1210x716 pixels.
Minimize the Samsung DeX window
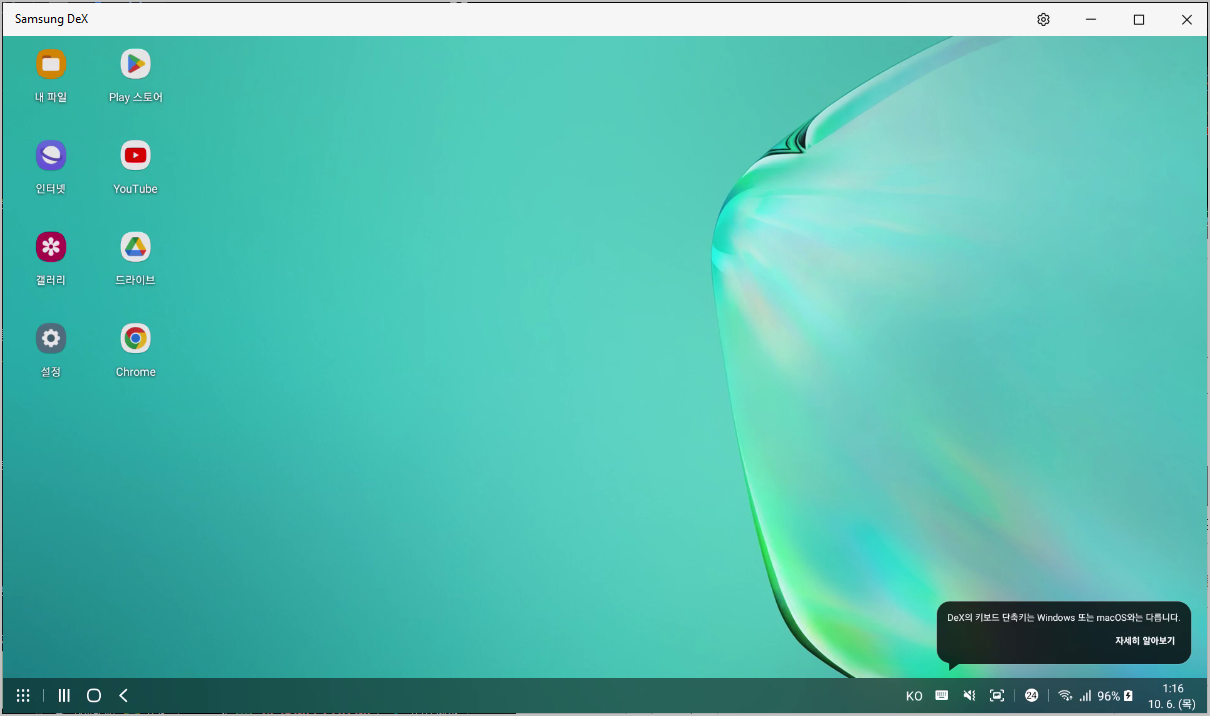pos(1091,19)
